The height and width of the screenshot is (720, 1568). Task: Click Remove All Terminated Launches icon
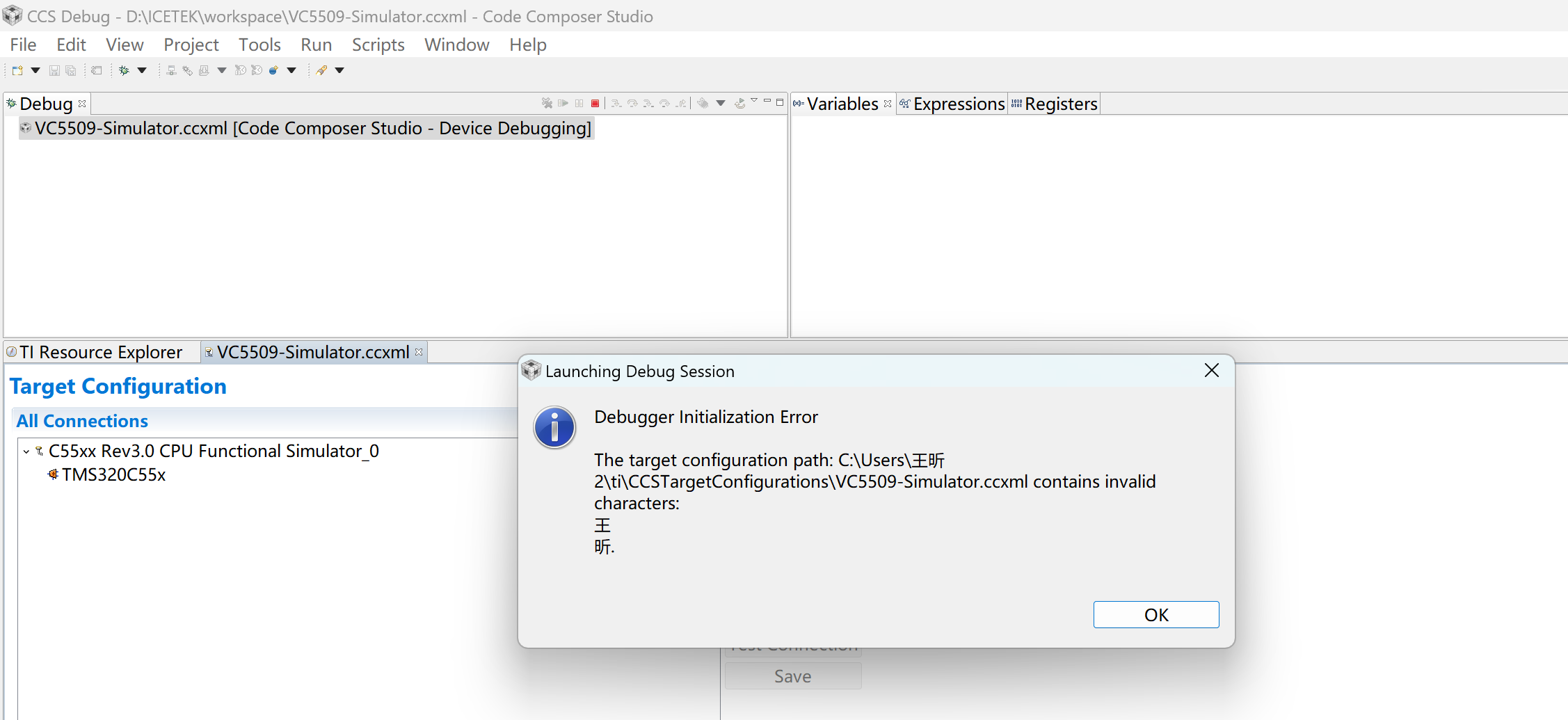(547, 103)
